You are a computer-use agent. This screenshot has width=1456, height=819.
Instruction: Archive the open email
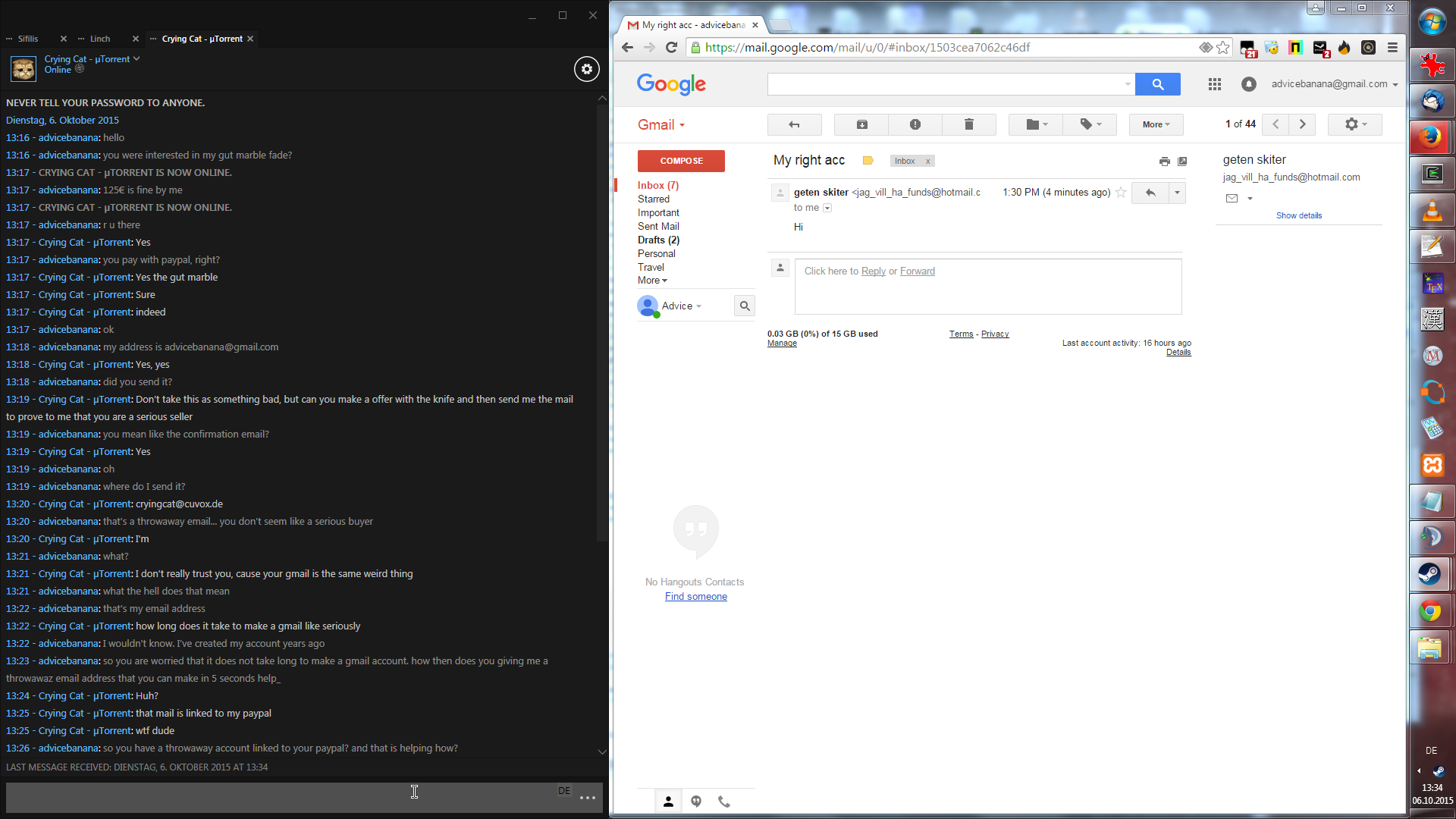(x=861, y=124)
